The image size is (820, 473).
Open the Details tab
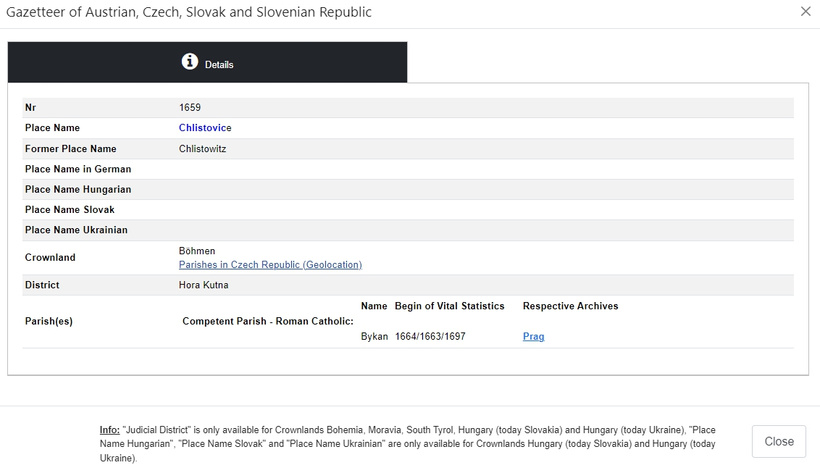pos(208,62)
